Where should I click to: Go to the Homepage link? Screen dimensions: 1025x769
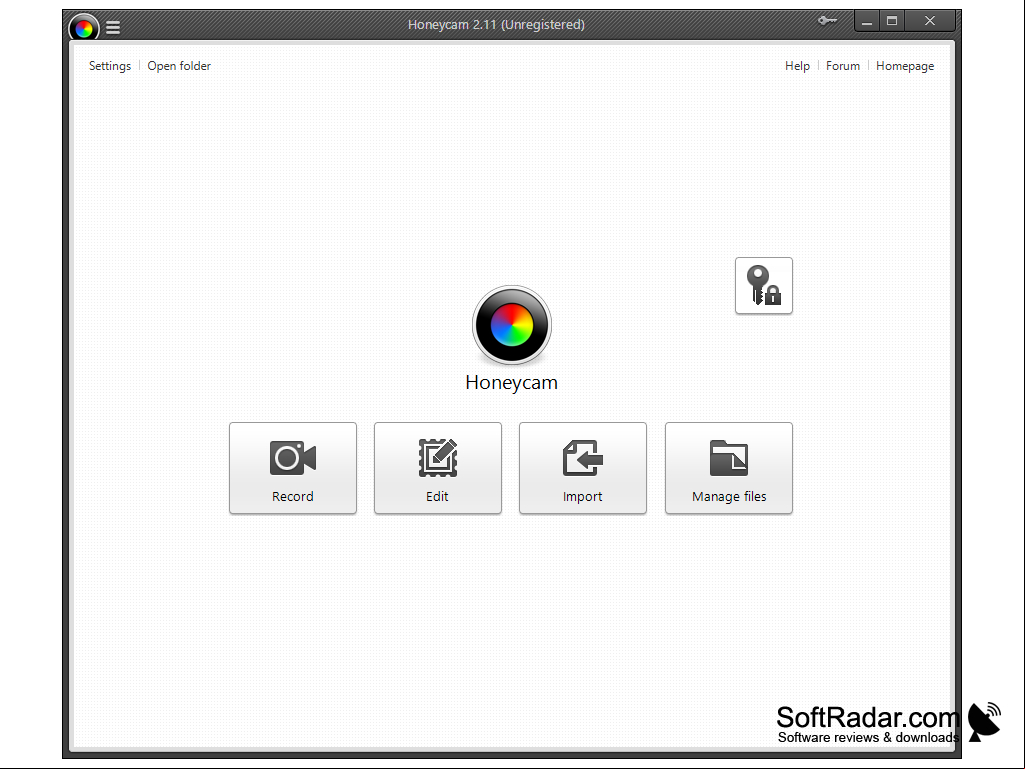[x=905, y=66]
